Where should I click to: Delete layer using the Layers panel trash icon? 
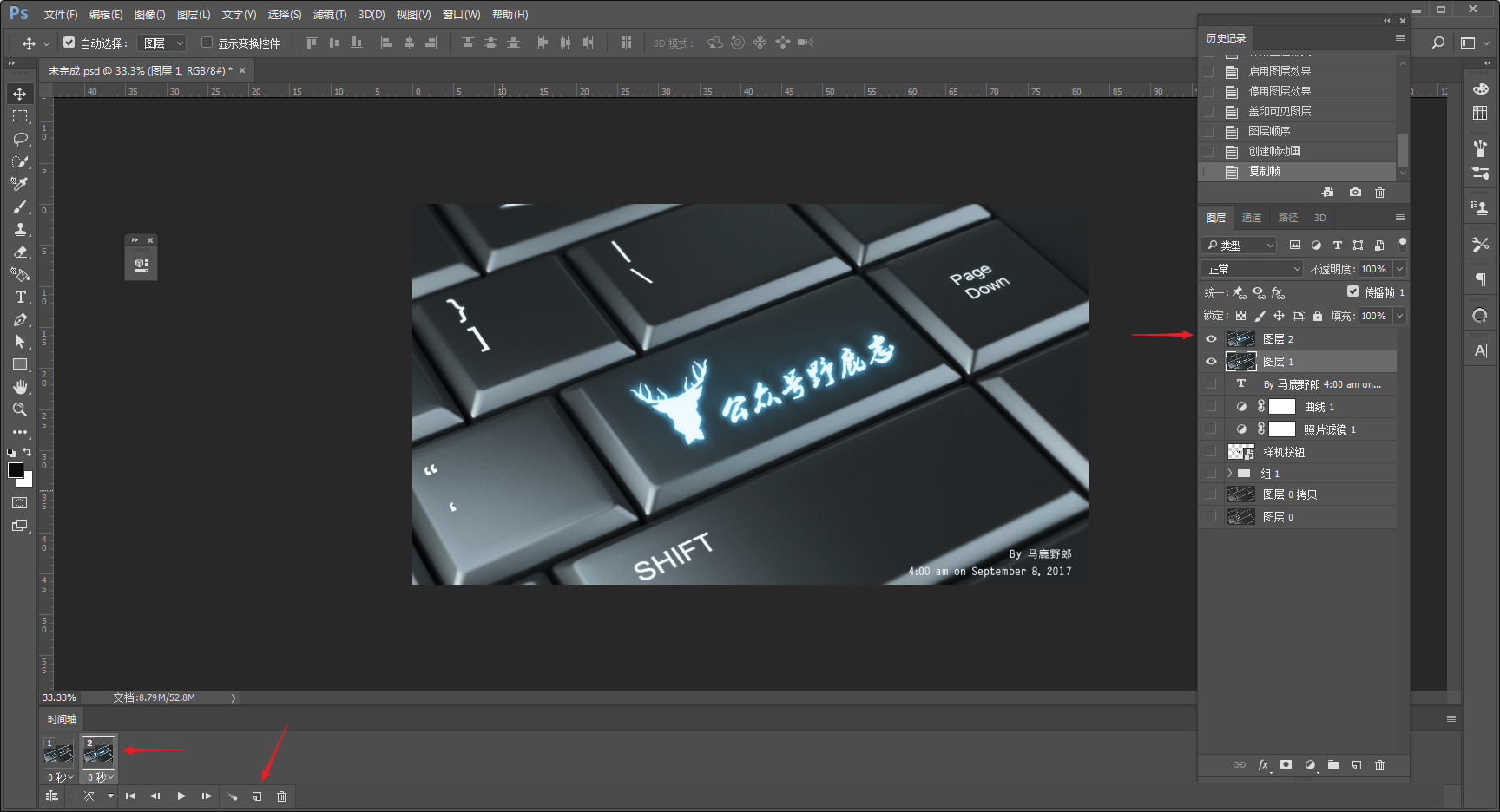point(1379,765)
